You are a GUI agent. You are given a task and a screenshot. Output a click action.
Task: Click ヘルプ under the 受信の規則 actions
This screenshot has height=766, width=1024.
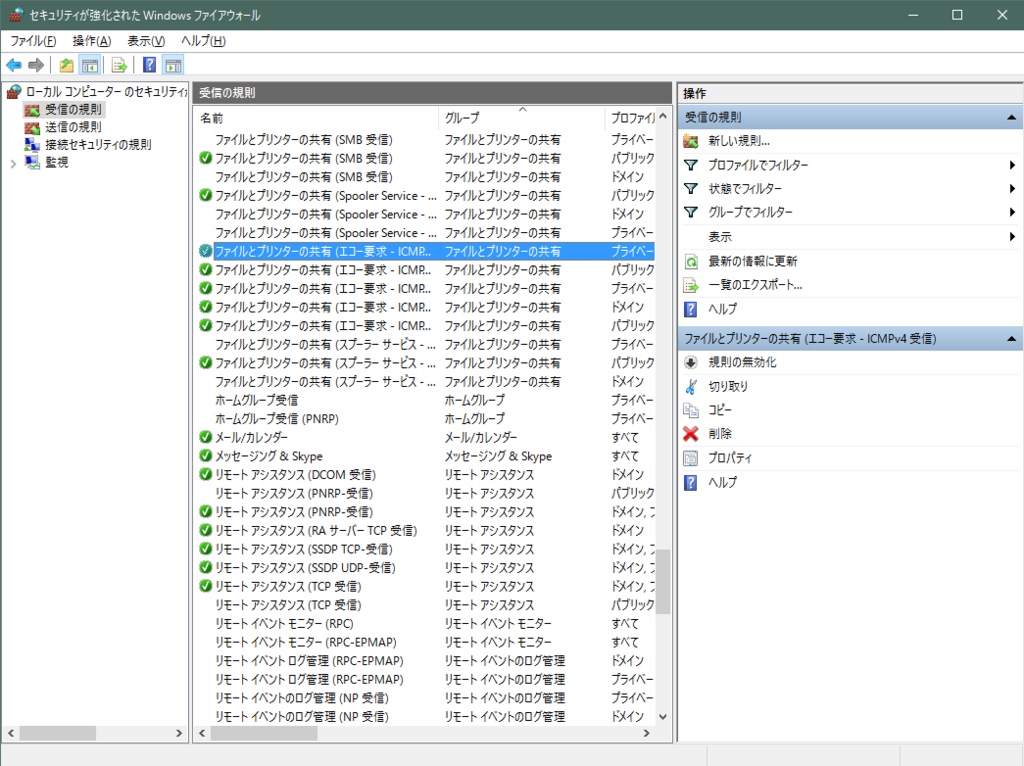coord(722,309)
